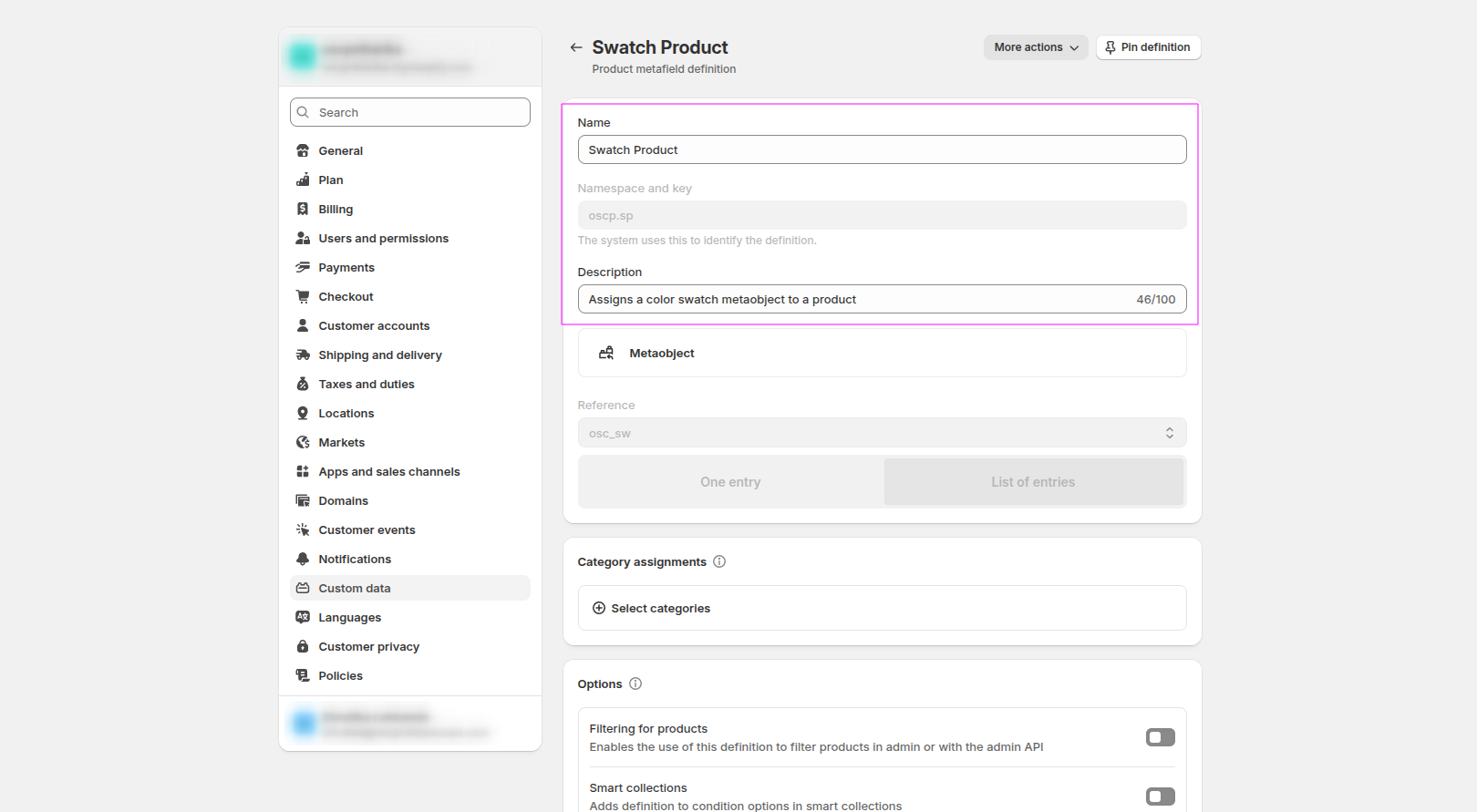
Task: Click the Checkout cart icon
Action: (303, 296)
